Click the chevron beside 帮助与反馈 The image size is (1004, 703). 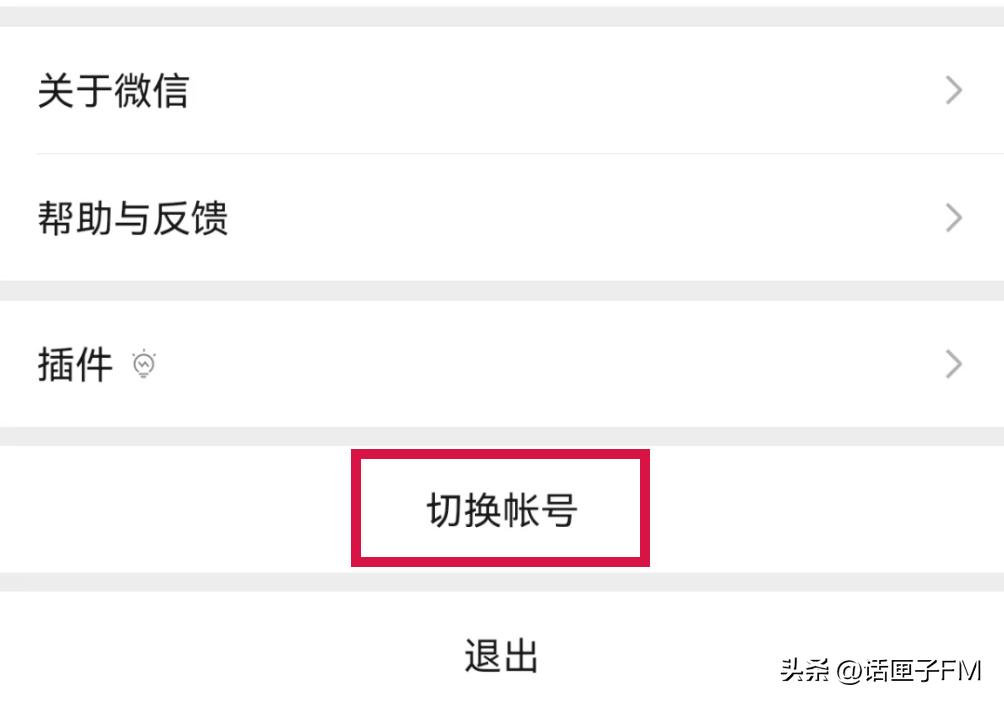coord(952,218)
